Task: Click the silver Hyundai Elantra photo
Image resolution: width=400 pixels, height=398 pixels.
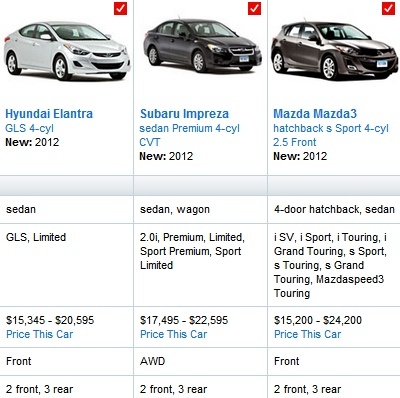Action: 67,51
